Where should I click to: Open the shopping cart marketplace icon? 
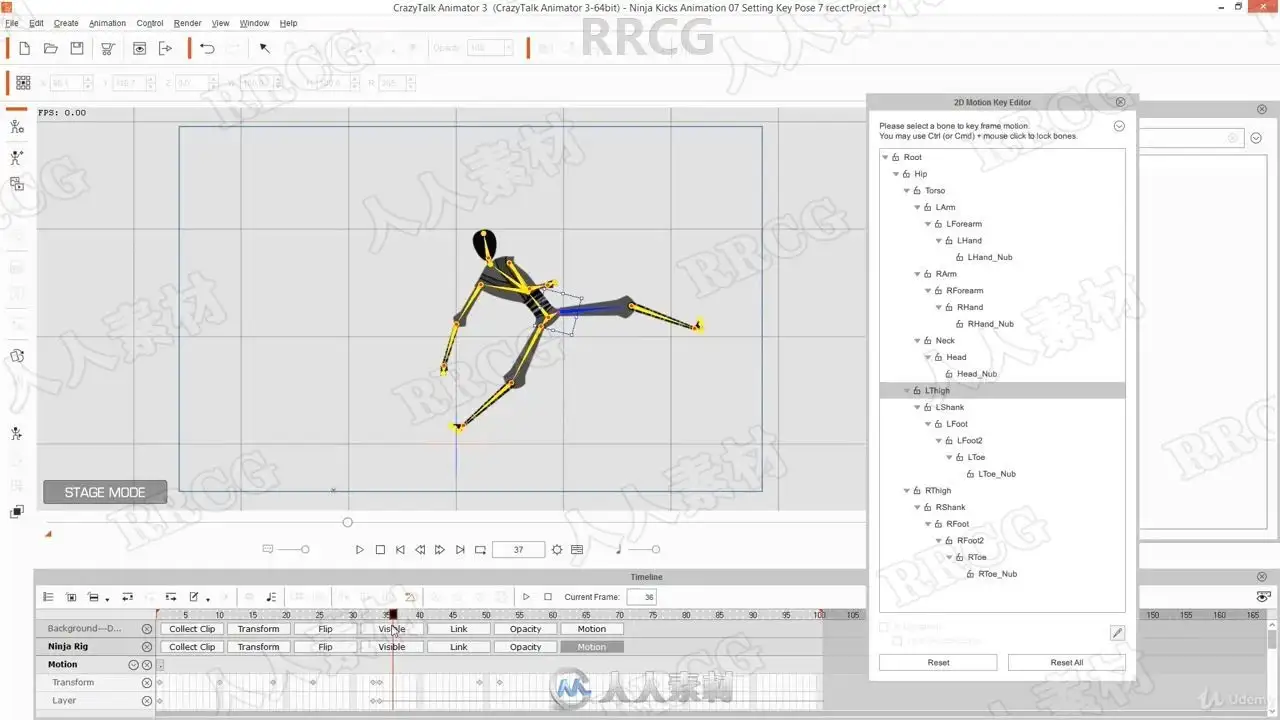108,48
